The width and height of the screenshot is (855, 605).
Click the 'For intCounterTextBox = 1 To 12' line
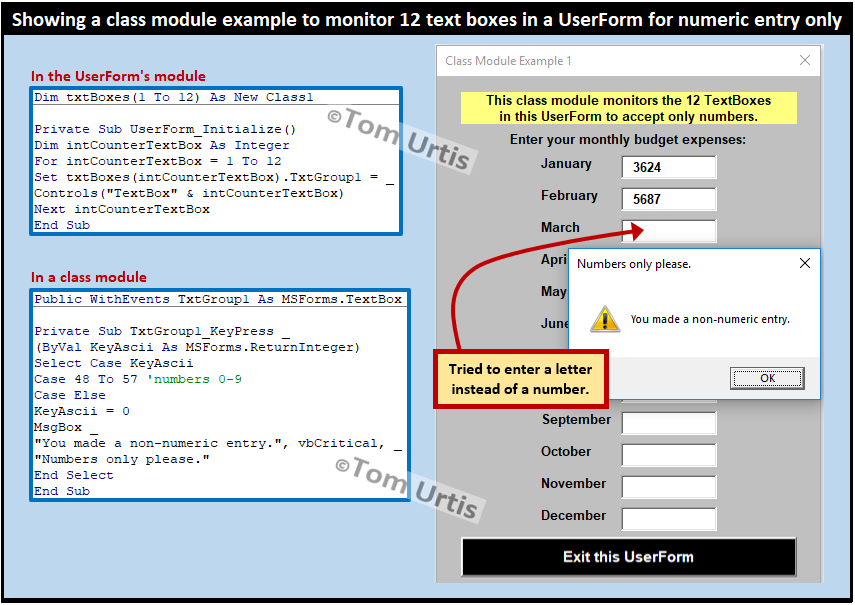coord(158,161)
